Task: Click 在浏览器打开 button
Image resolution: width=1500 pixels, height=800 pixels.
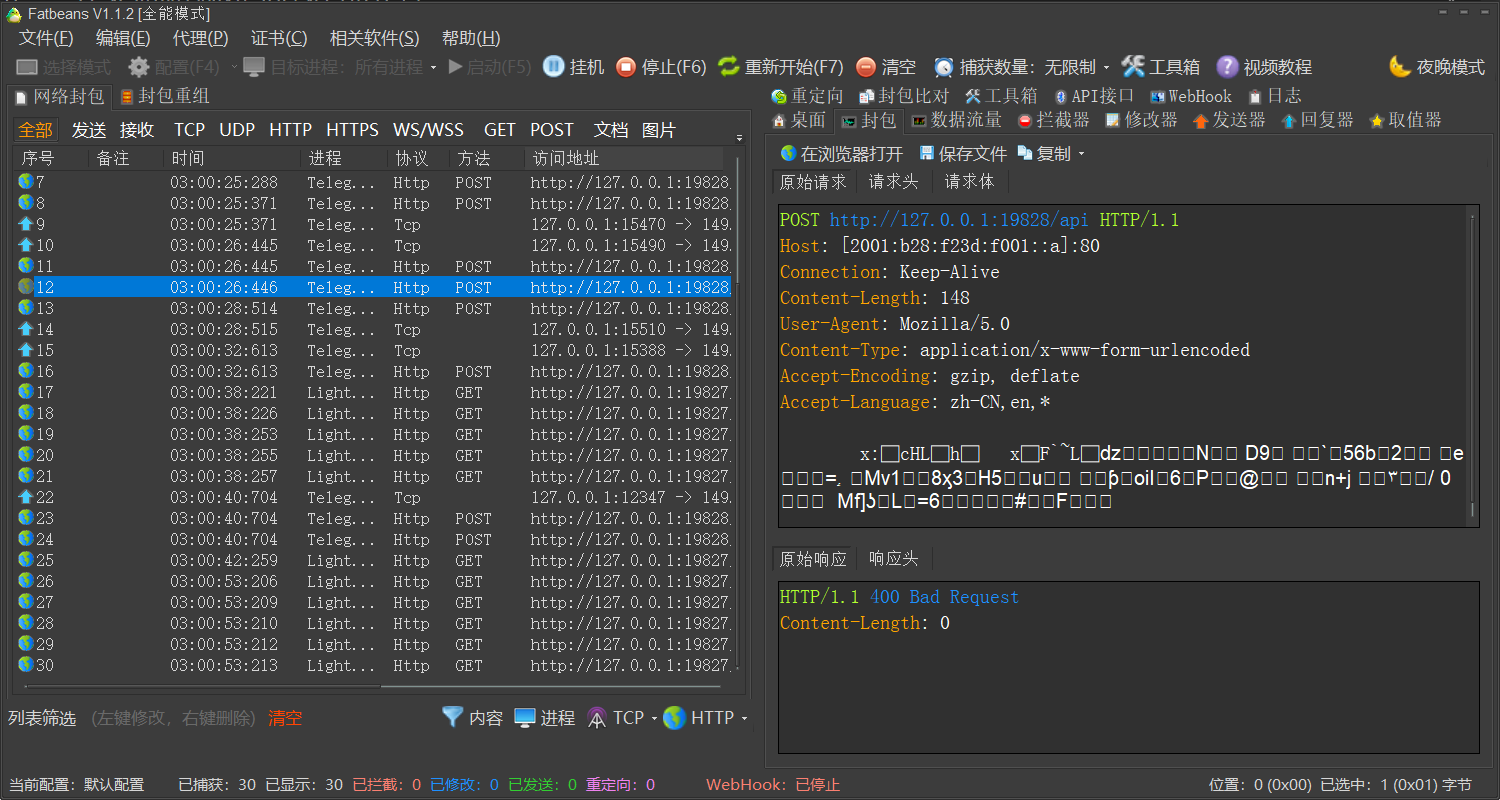Action: pos(841,154)
